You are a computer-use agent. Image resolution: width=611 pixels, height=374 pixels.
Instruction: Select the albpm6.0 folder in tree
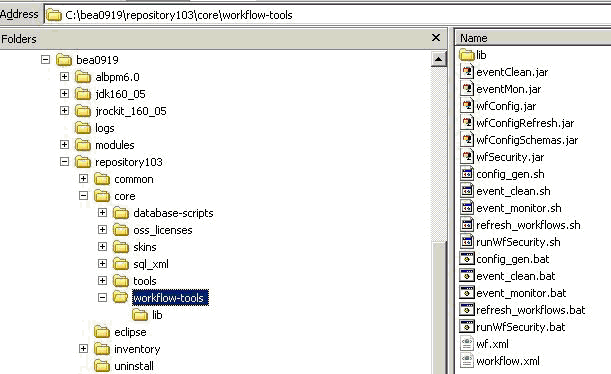108,77
